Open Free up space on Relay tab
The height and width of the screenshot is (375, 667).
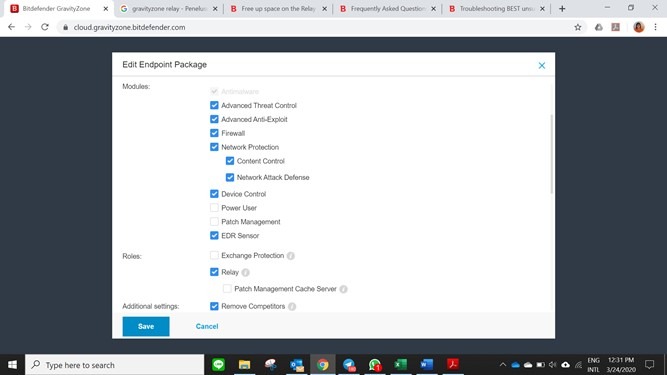[x=278, y=9]
